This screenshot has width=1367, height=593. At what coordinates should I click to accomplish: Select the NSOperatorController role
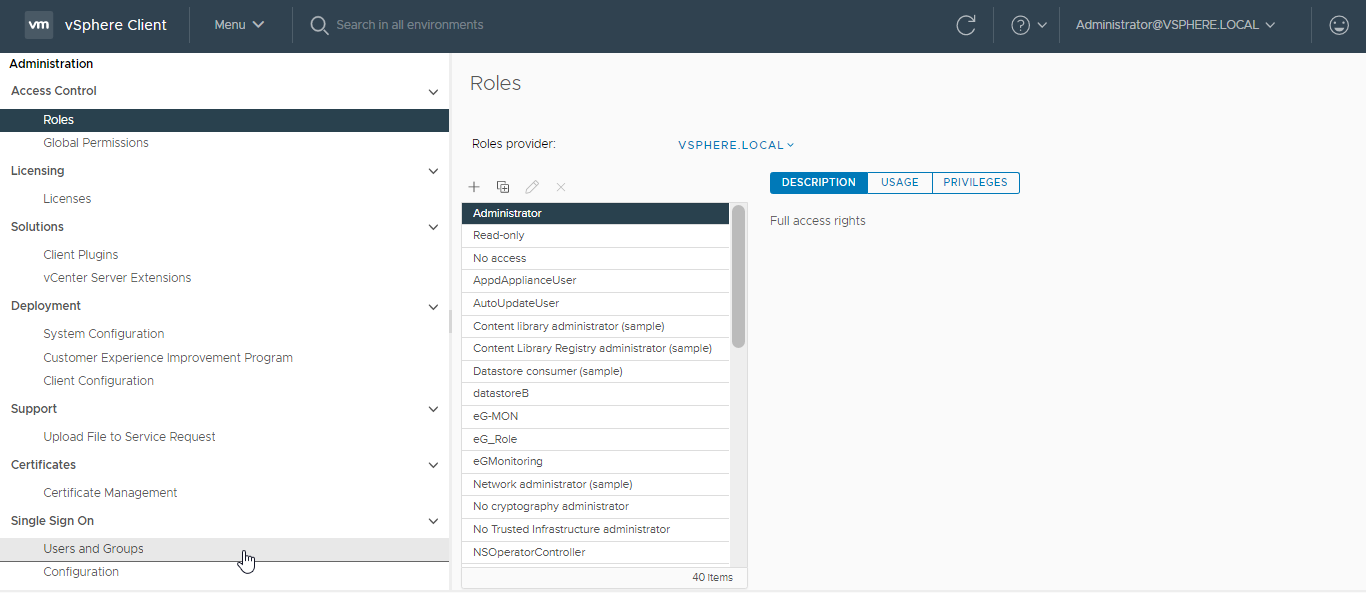(596, 552)
